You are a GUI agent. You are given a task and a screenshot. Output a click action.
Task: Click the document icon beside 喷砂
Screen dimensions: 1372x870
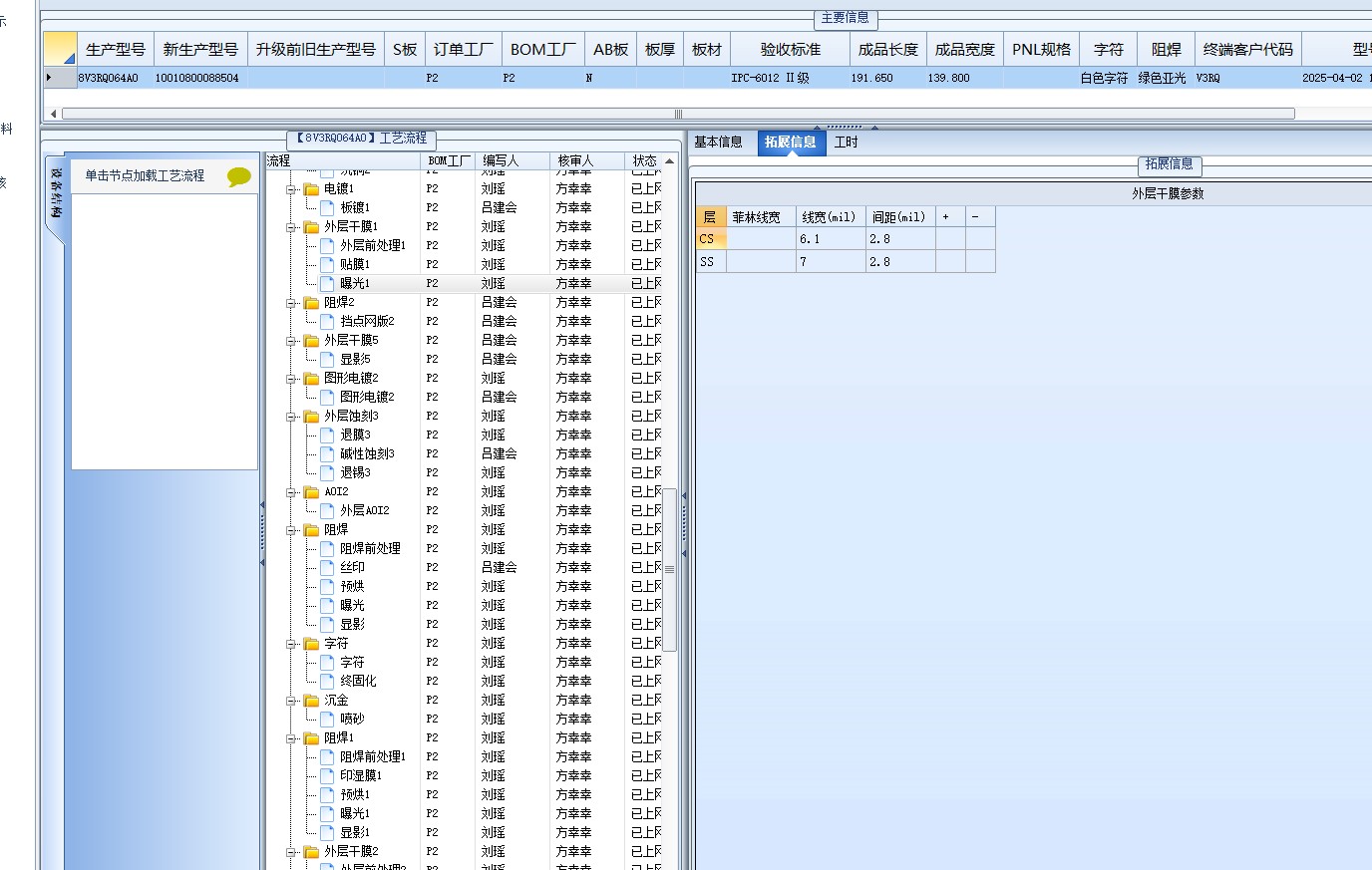327,719
